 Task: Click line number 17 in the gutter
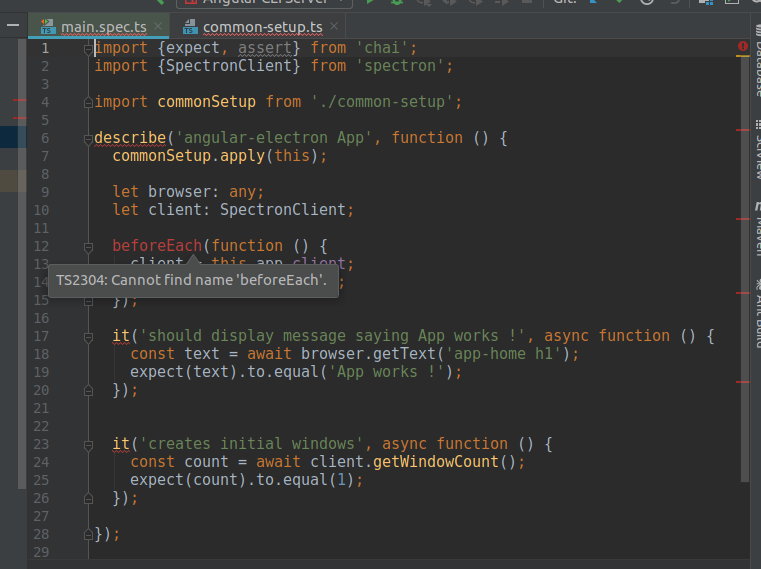[x=41, y=336]
